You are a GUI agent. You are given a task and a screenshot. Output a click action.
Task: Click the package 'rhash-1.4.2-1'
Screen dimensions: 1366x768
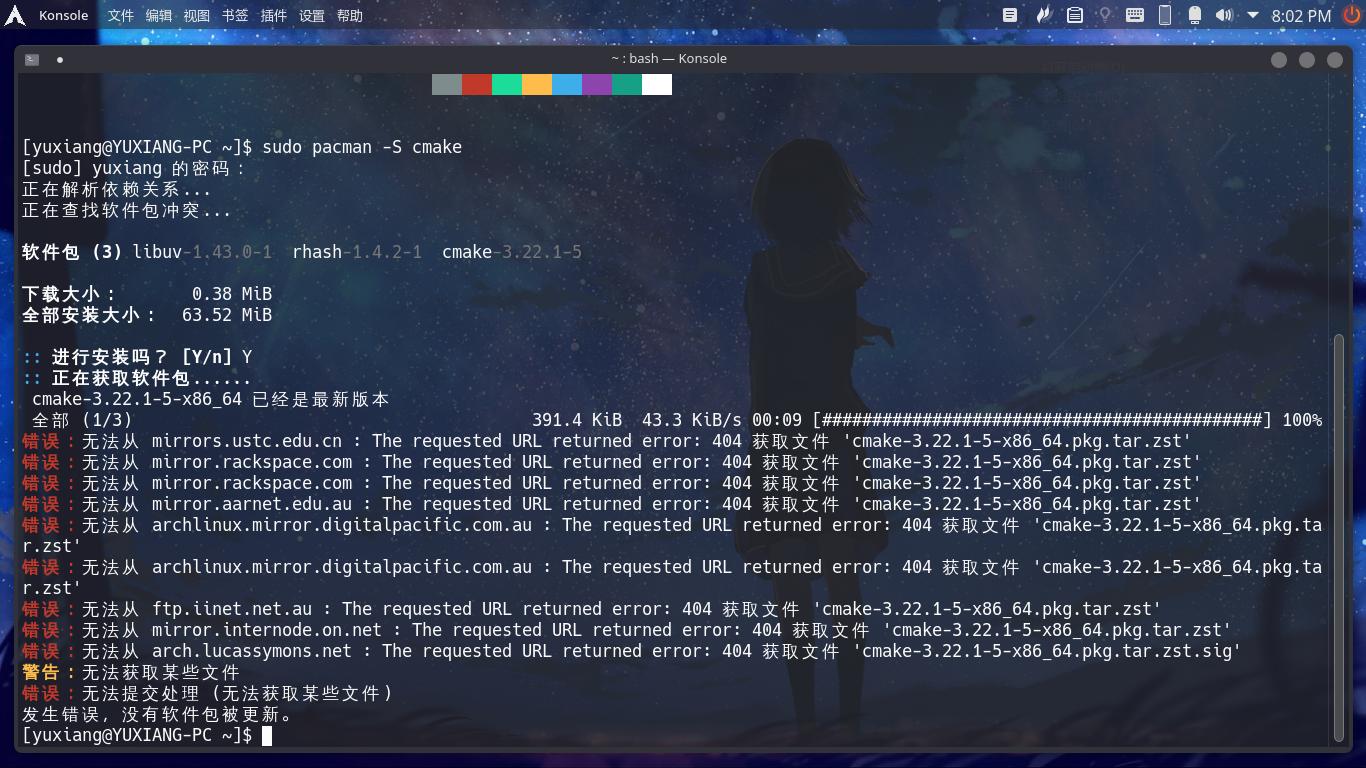tap(357, 252)
